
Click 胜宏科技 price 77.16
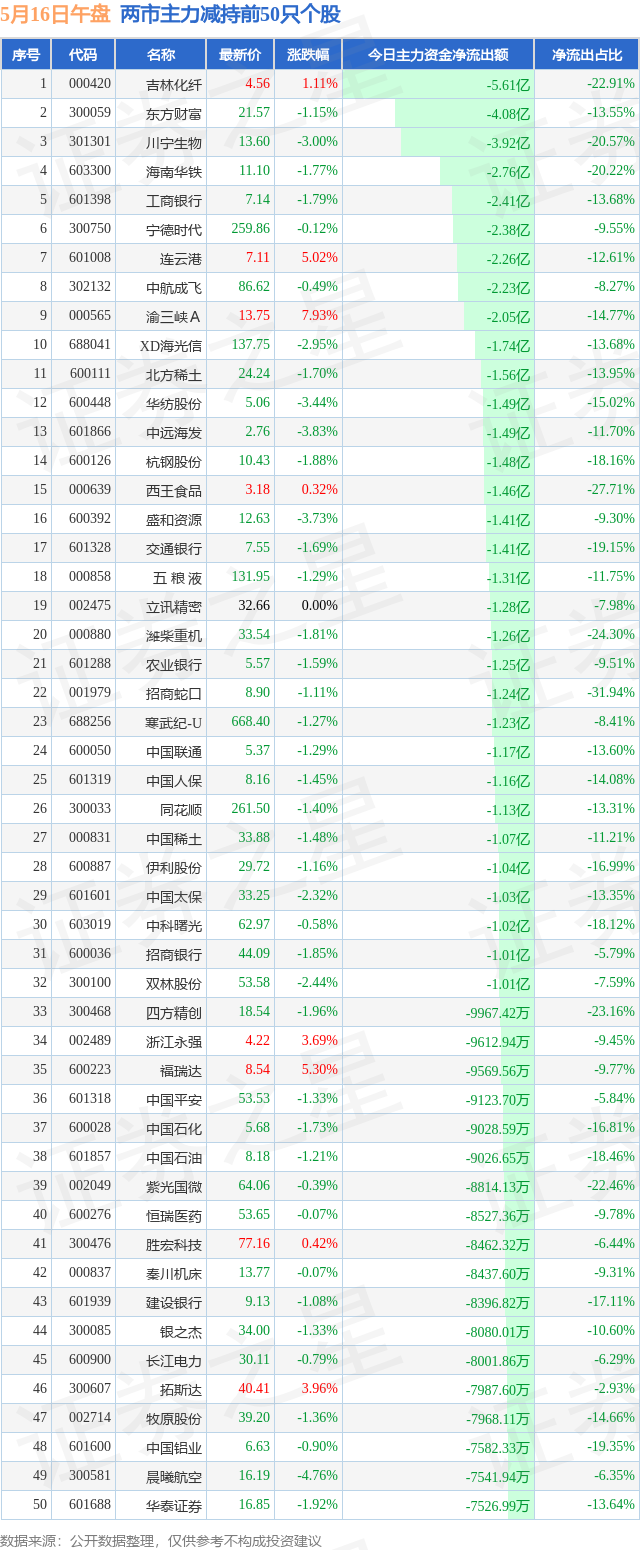253,1244
